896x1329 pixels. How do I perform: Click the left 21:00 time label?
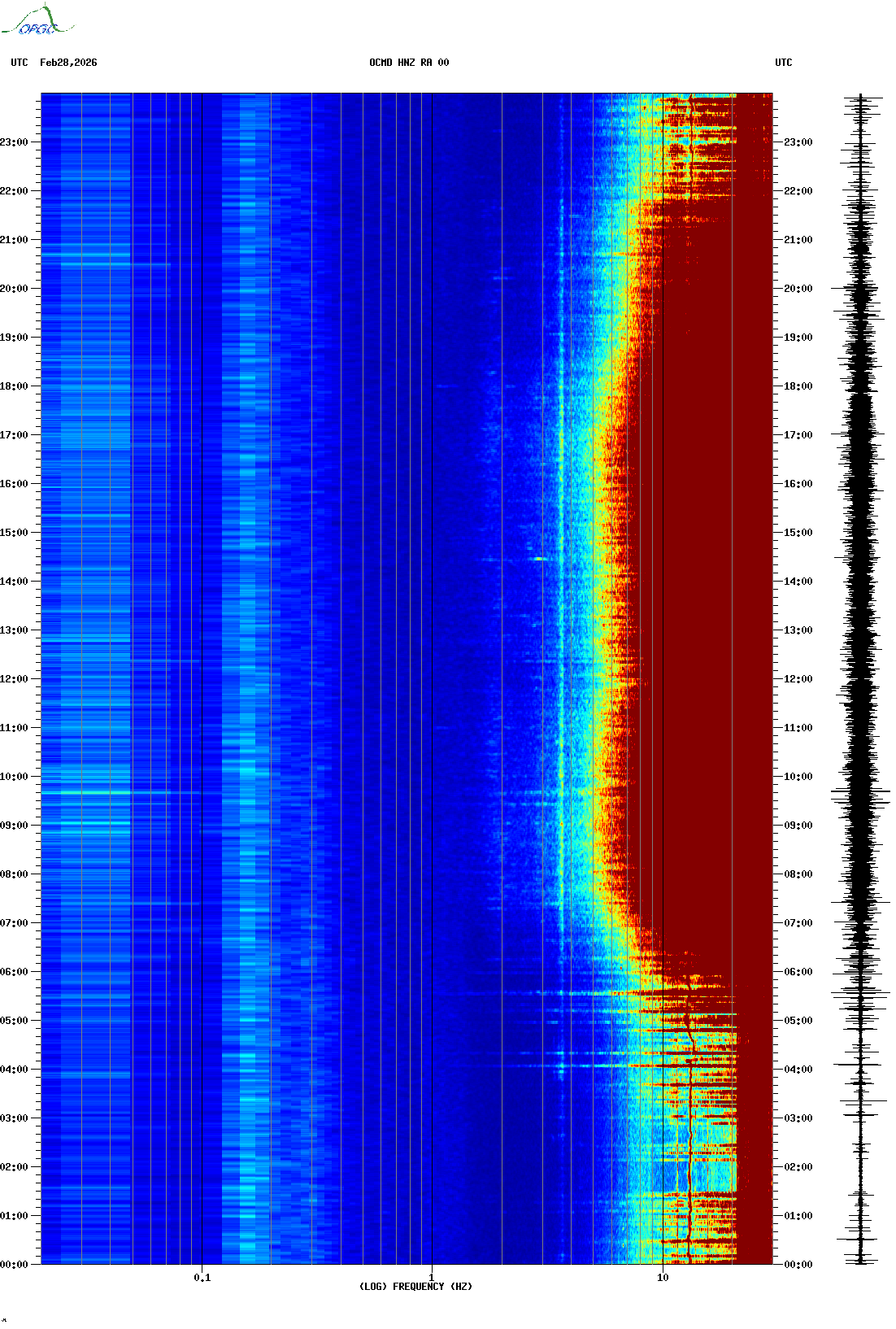point(14,240)
